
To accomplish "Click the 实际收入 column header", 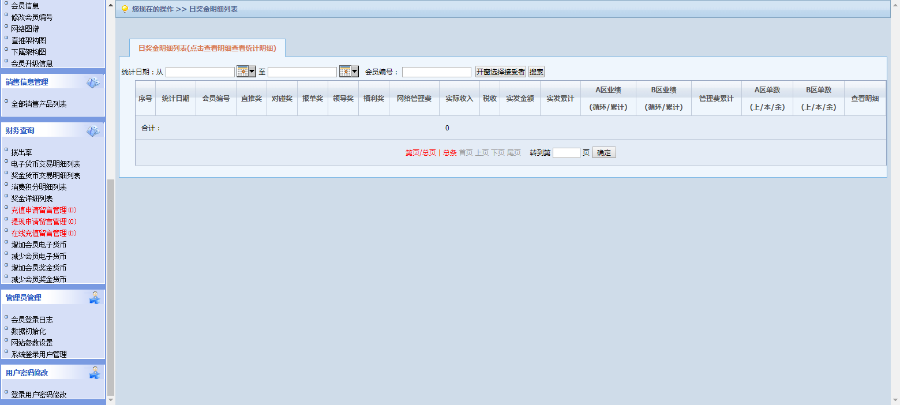I will pos(459,99).
